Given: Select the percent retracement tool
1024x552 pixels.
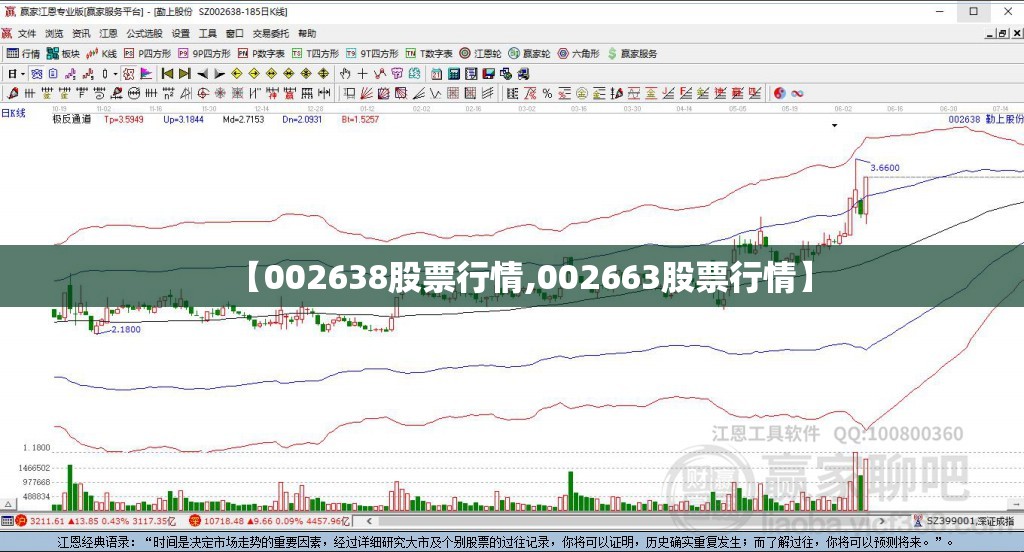Looking at the screenshot, I should (x=547, y=93).
